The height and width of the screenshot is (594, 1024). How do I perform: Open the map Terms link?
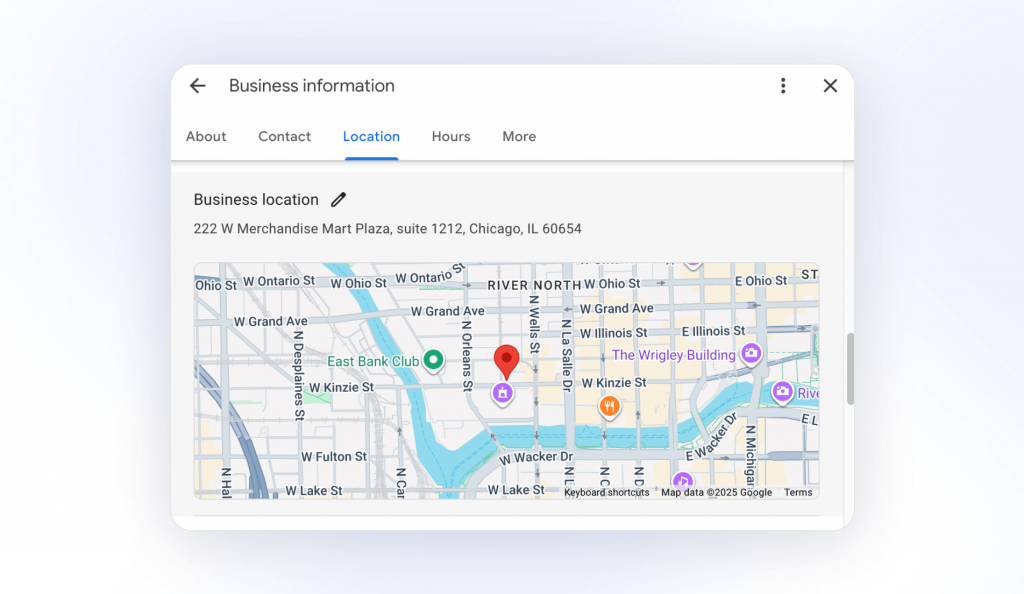click(x=798, y=492)
